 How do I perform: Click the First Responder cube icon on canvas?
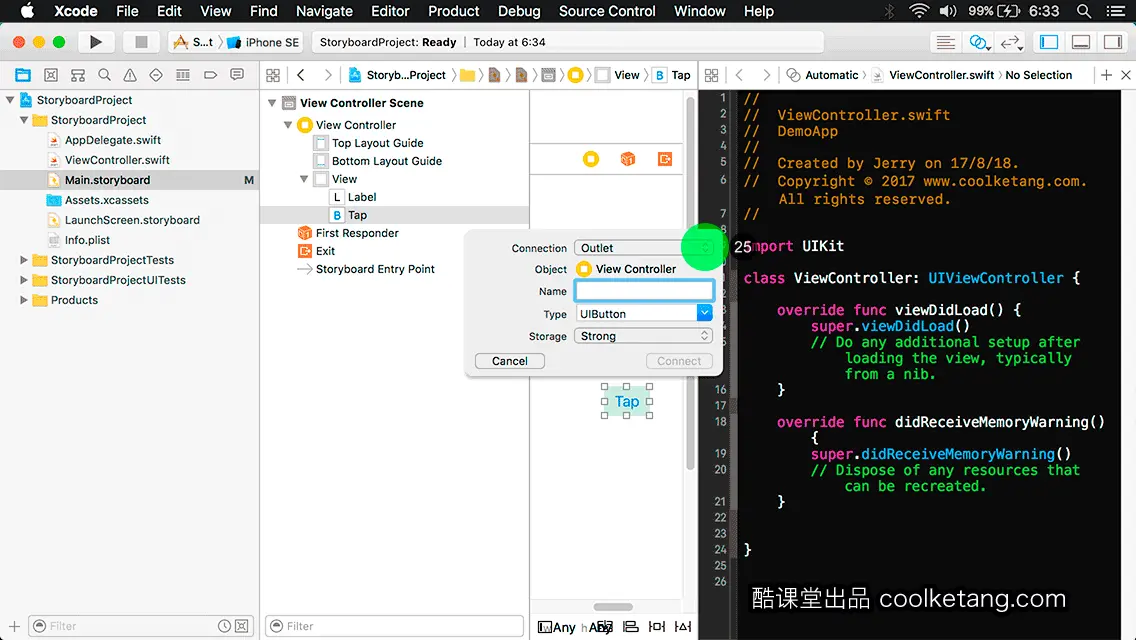628,159
